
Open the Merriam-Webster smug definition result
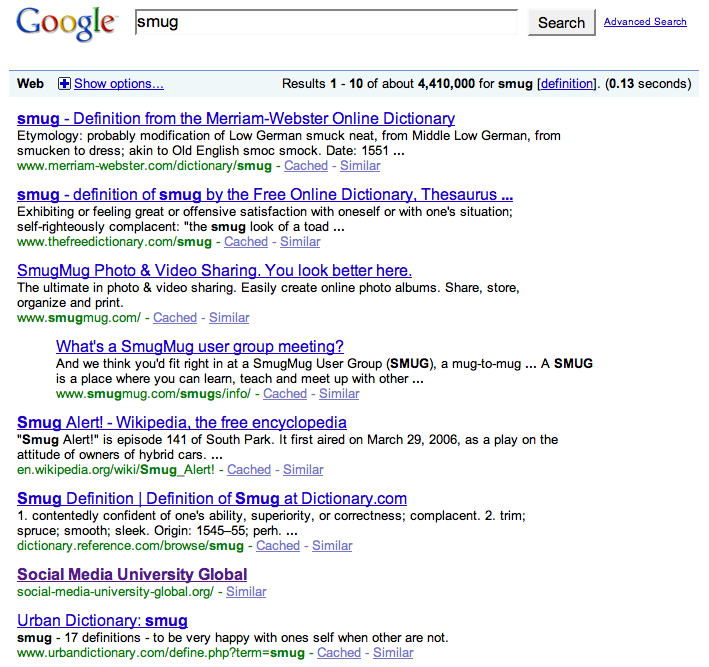click(x=236, y=119)
